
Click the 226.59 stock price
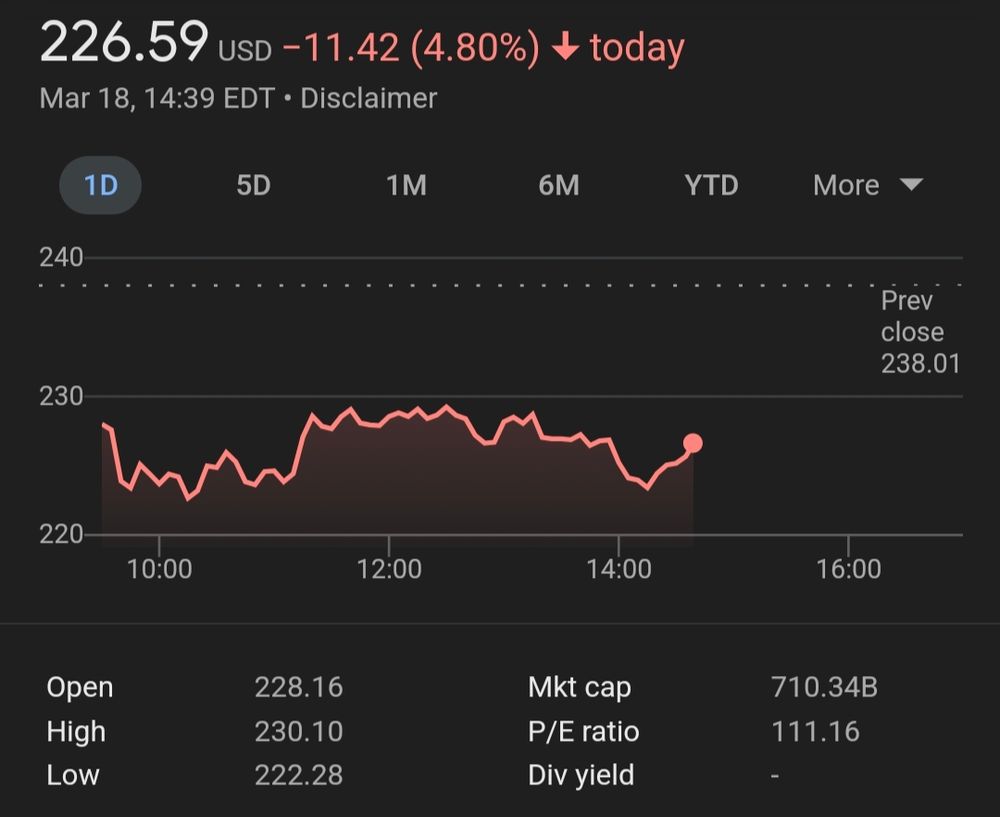[124, 45]
